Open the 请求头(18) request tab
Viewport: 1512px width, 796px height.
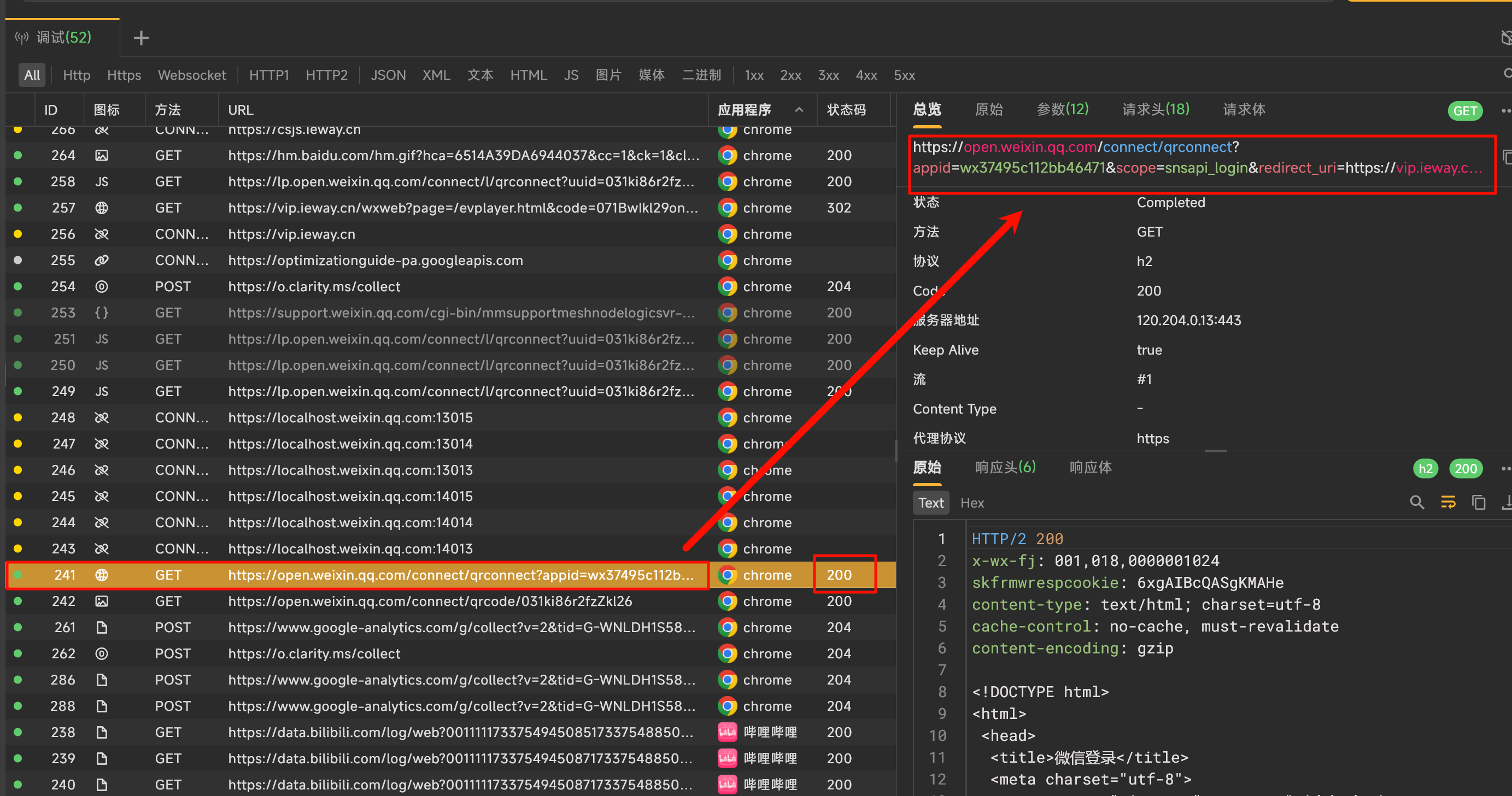tap(1156, 109)
